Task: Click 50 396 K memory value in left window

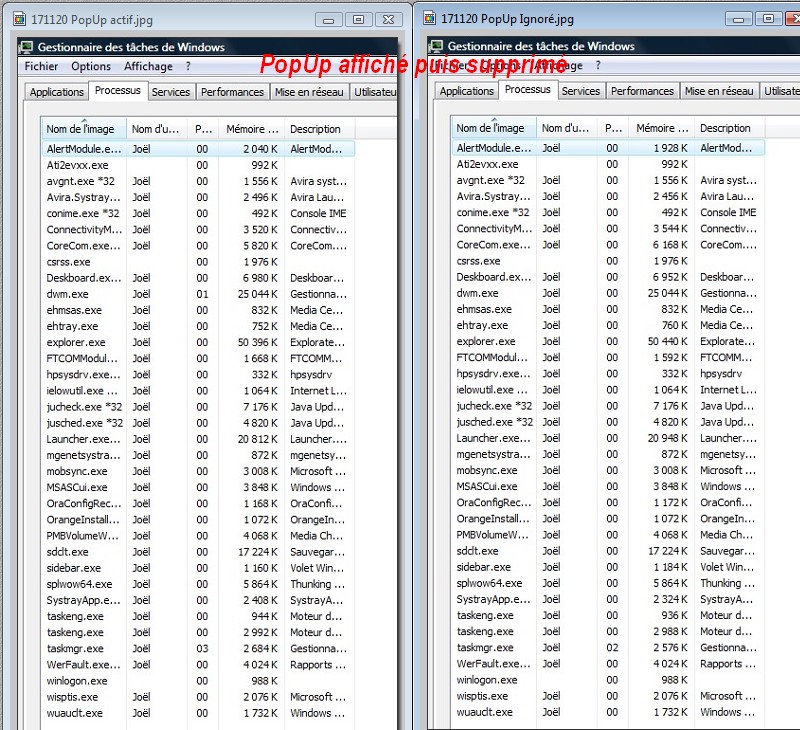Action: [x=258, y=342]
